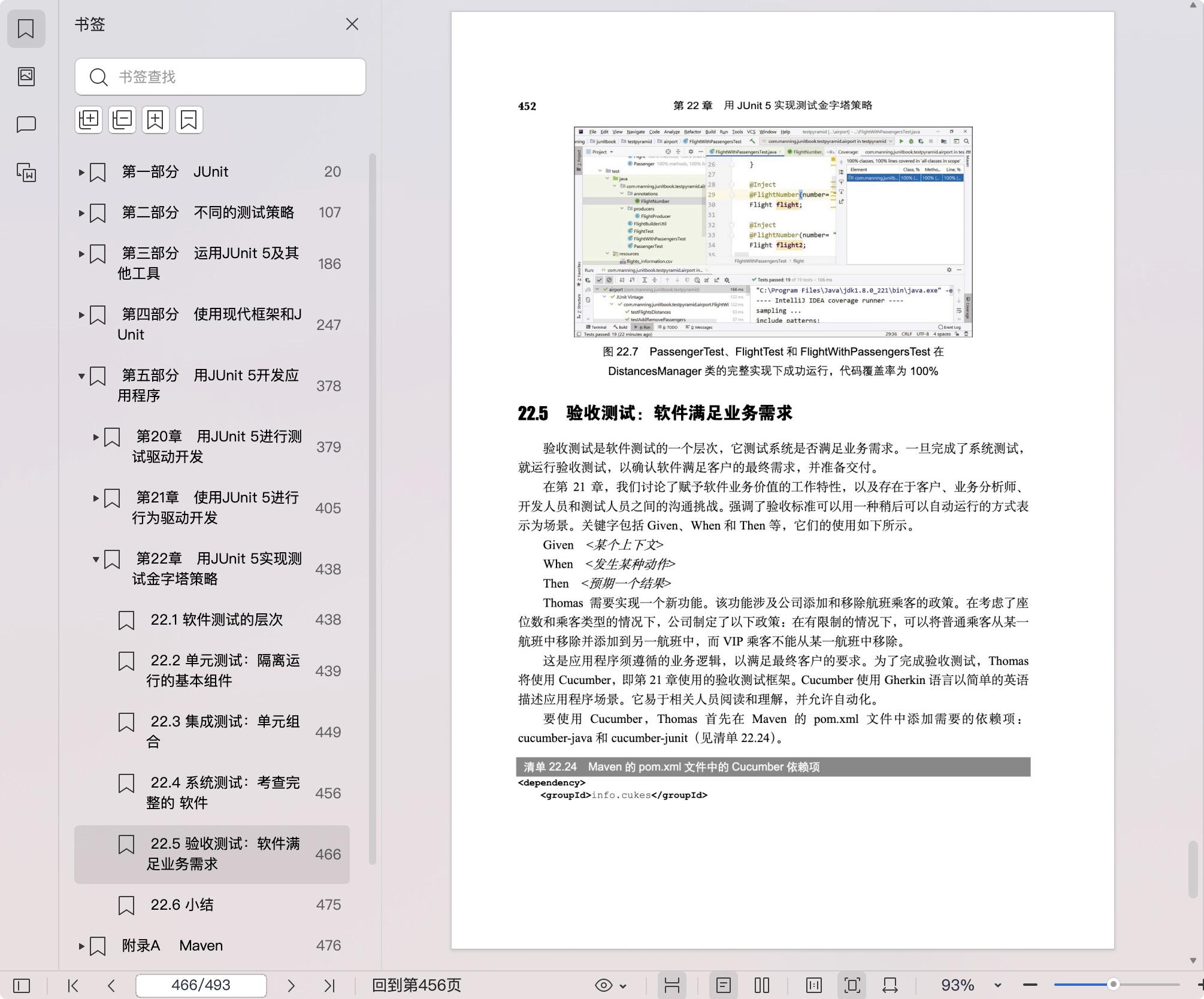Viewport: 1204px width, 999px height.
Task: Delete the selected bookmark
Action: [189, 120]
